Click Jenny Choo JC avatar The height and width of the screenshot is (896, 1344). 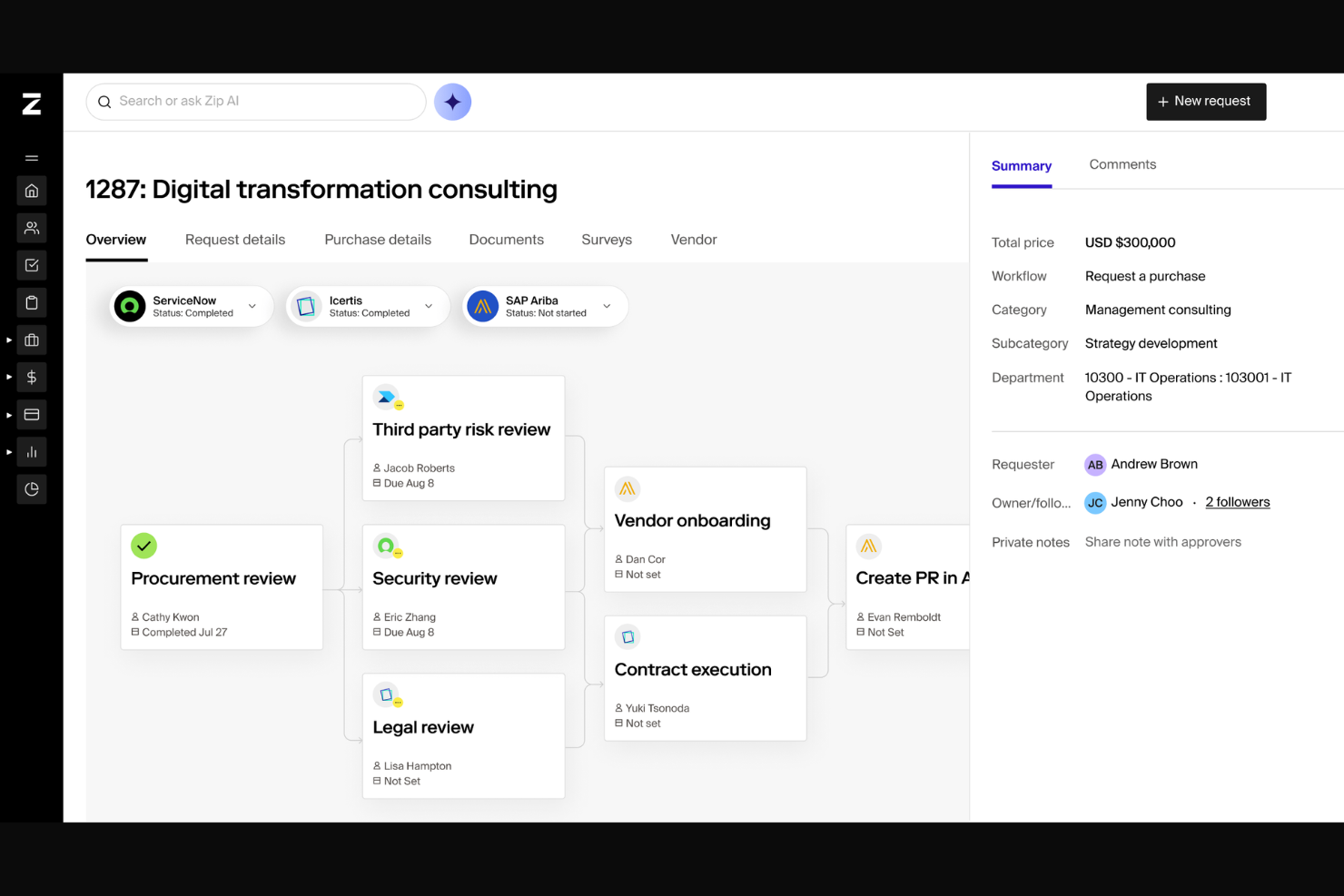pos(1095,503)
